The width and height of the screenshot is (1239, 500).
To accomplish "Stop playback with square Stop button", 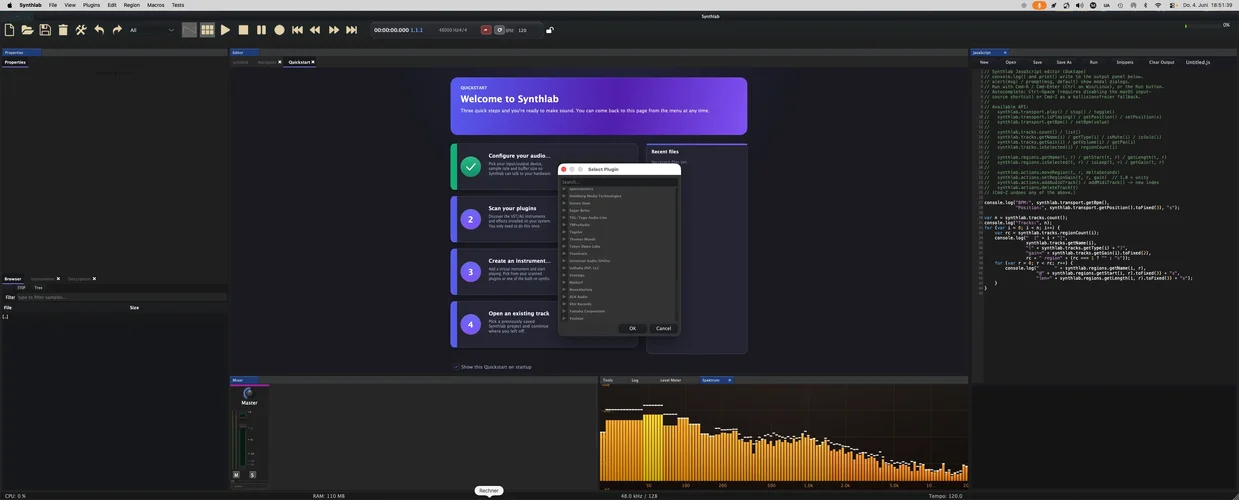I will 243,30.
